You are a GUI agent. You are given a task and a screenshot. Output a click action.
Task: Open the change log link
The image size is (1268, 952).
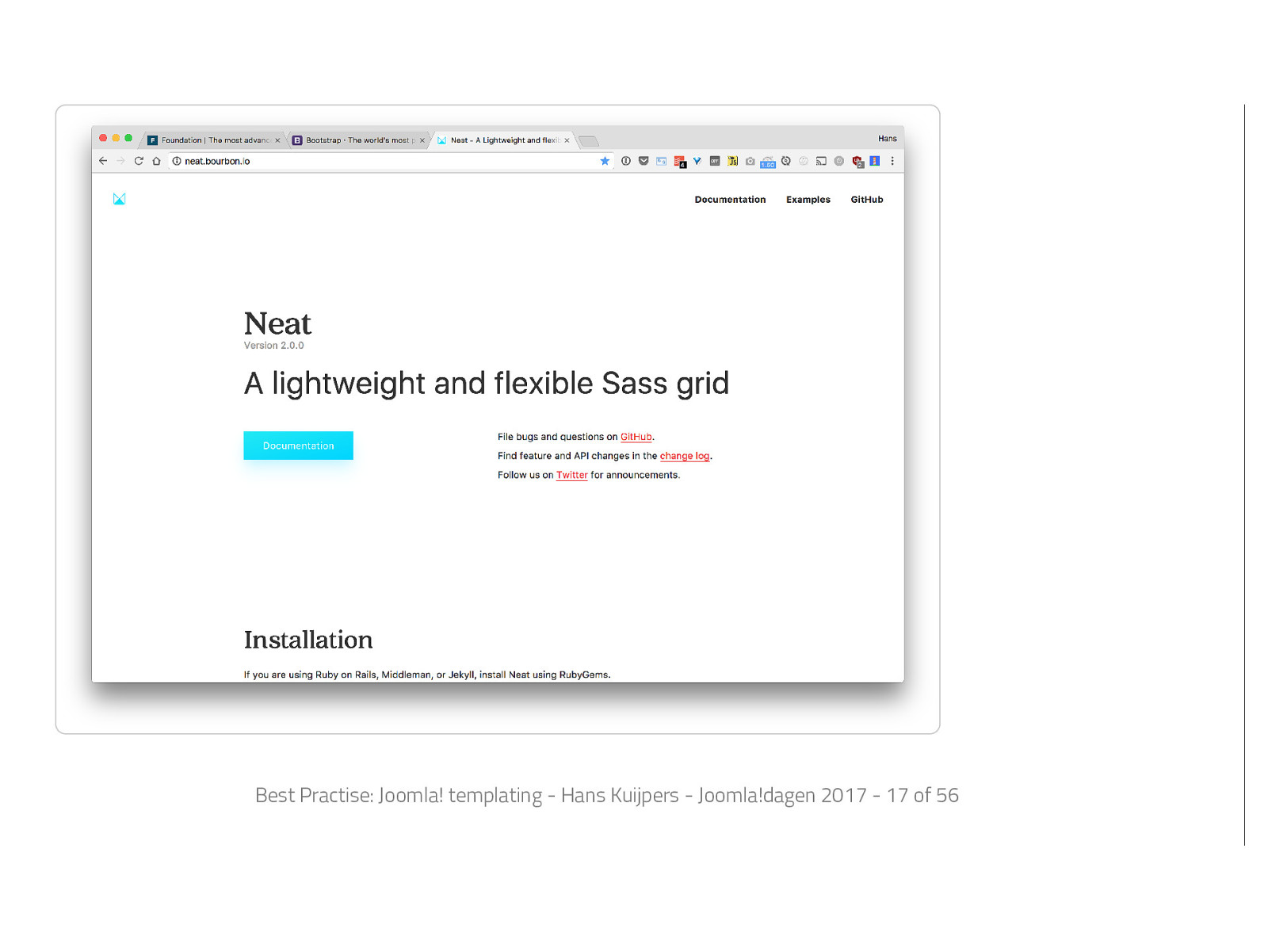(685, 456)
